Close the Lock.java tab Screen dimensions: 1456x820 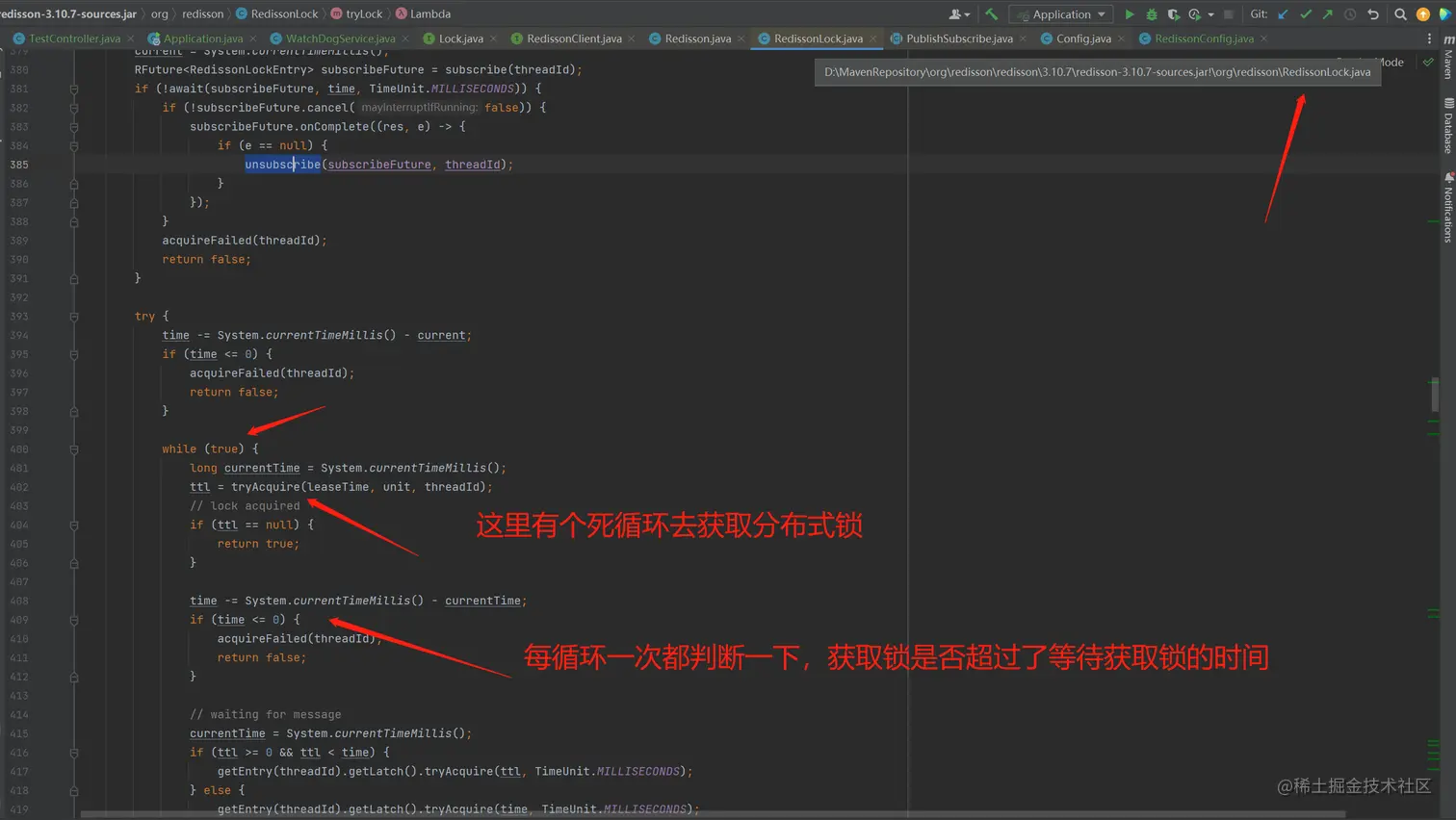[x=493, y=38]
